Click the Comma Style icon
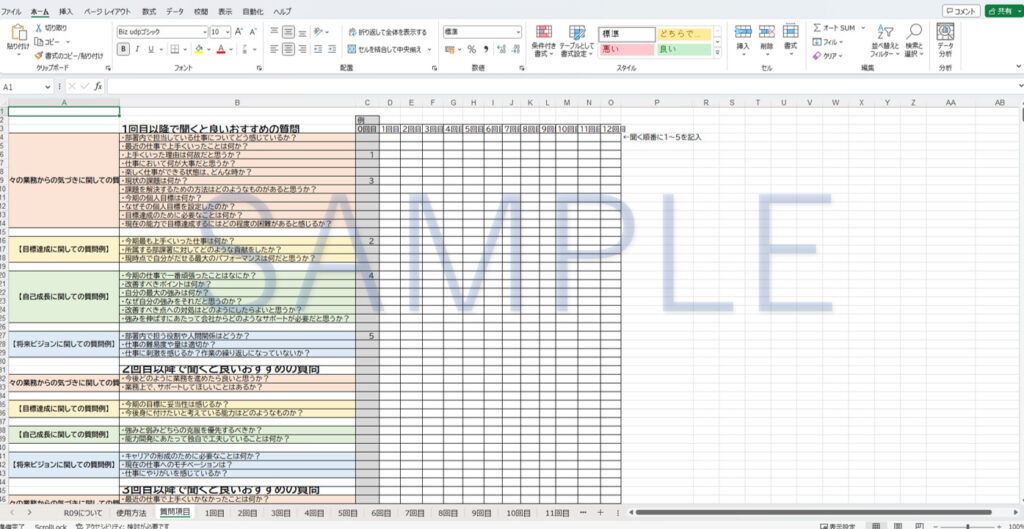The width and height of the screenshot is (1024, 529). pyautogui.click(x=486, y=49)
